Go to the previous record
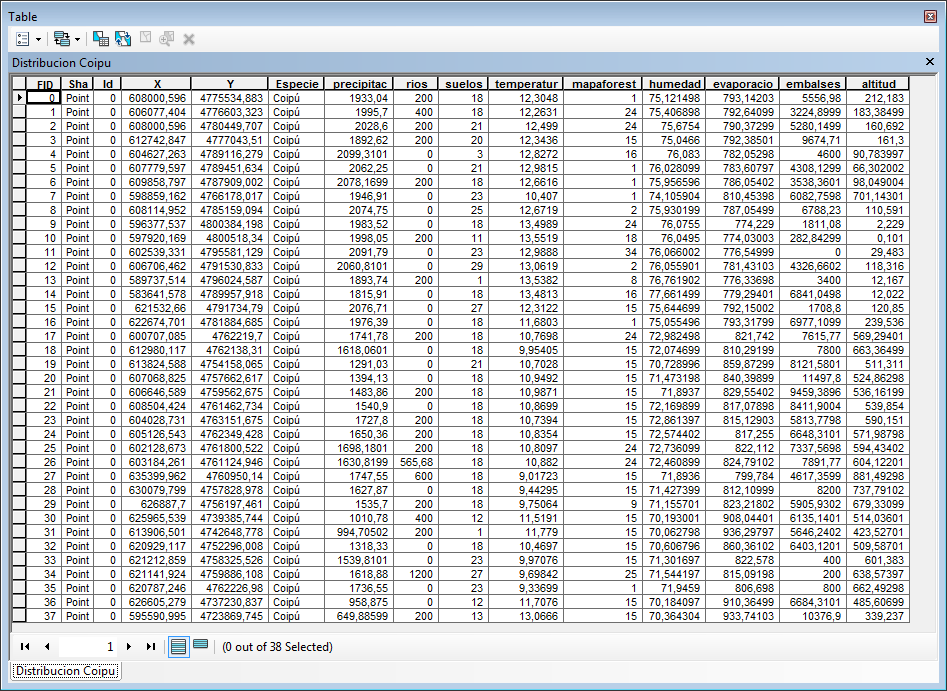The width and height of the screenshot is (947, 691). pyautogui.click(x=47, y=647)
